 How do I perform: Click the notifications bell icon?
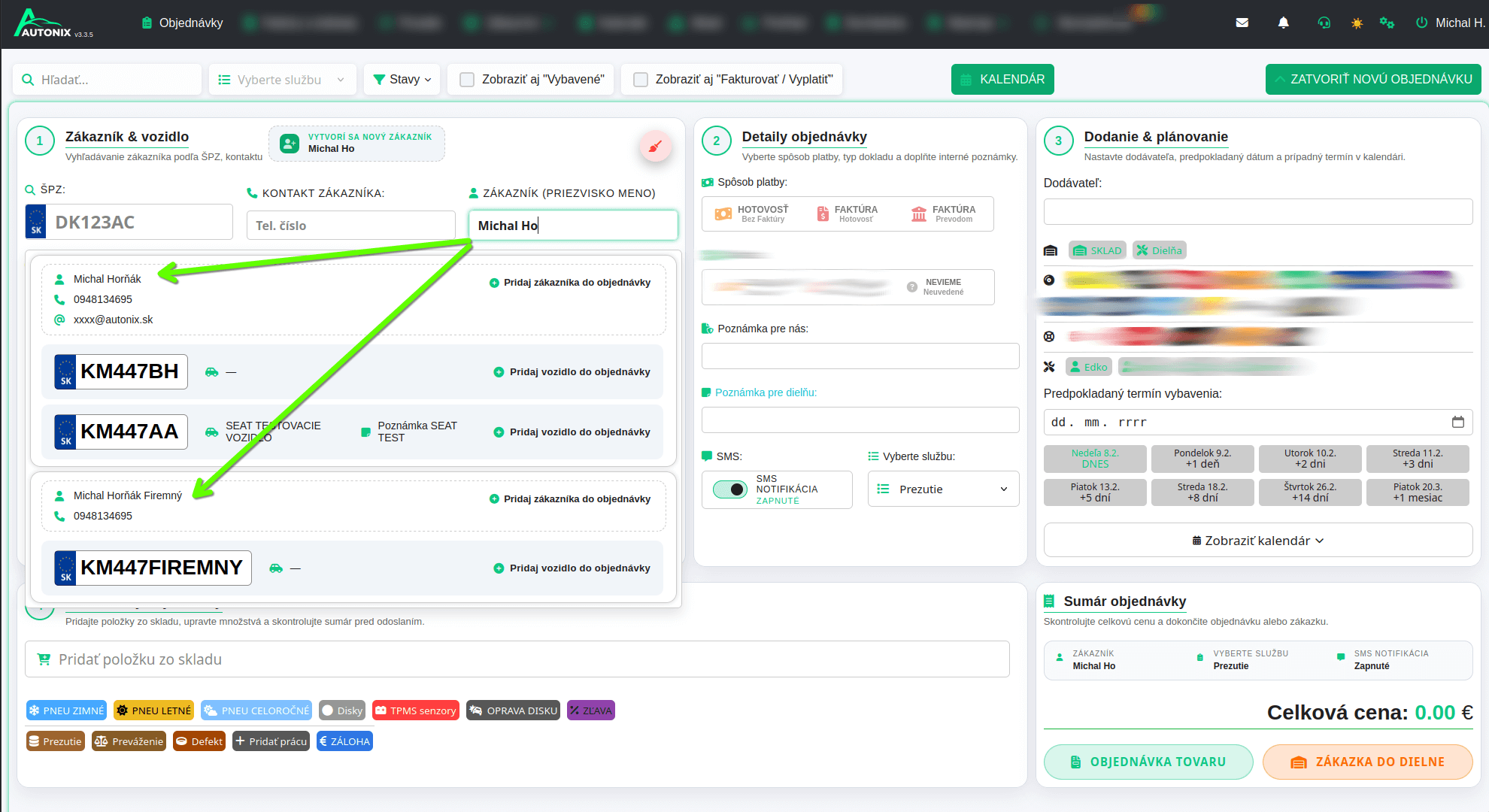tap(1283, 23)
